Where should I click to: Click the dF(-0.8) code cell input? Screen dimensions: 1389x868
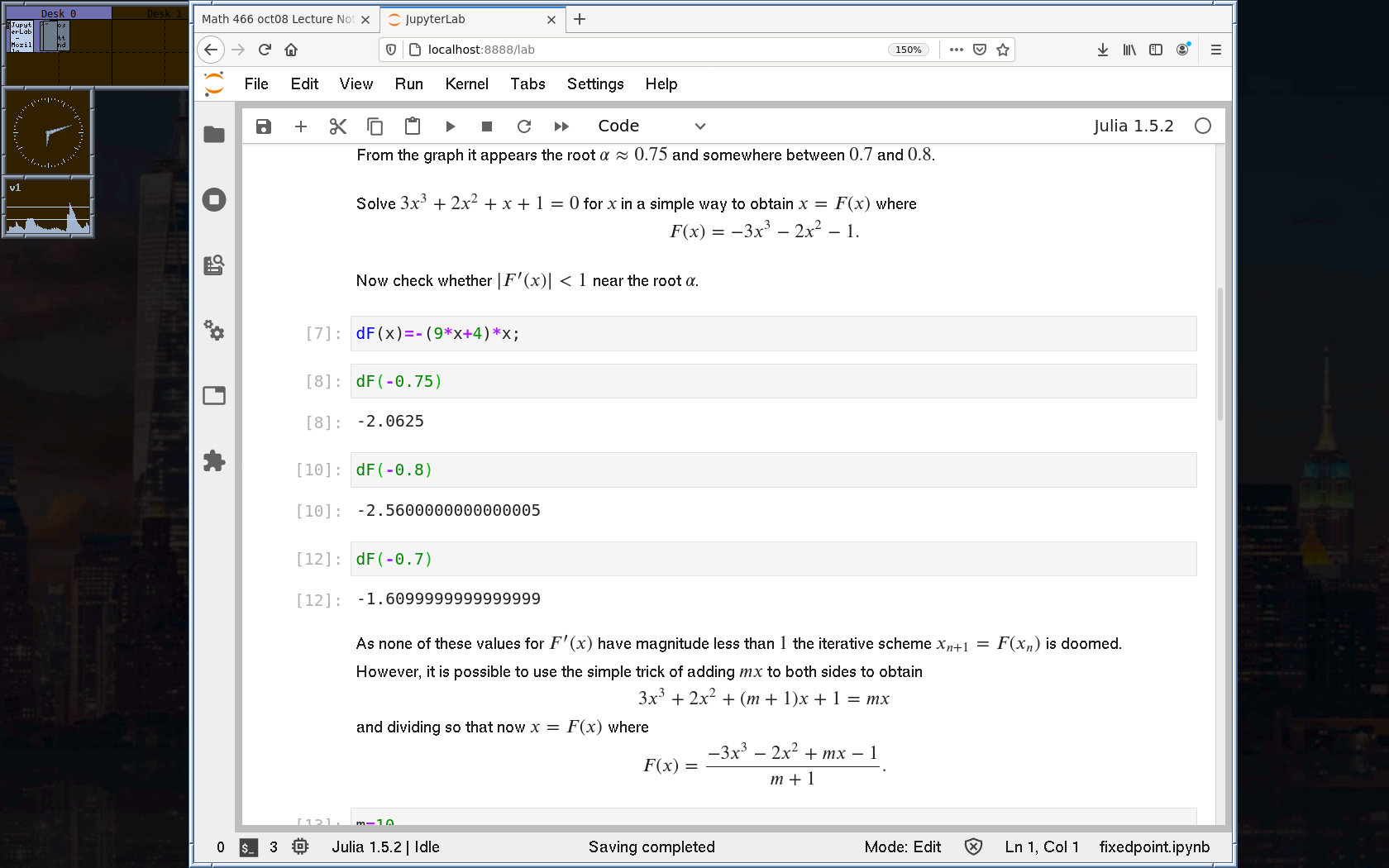click(x=773, y=470)
